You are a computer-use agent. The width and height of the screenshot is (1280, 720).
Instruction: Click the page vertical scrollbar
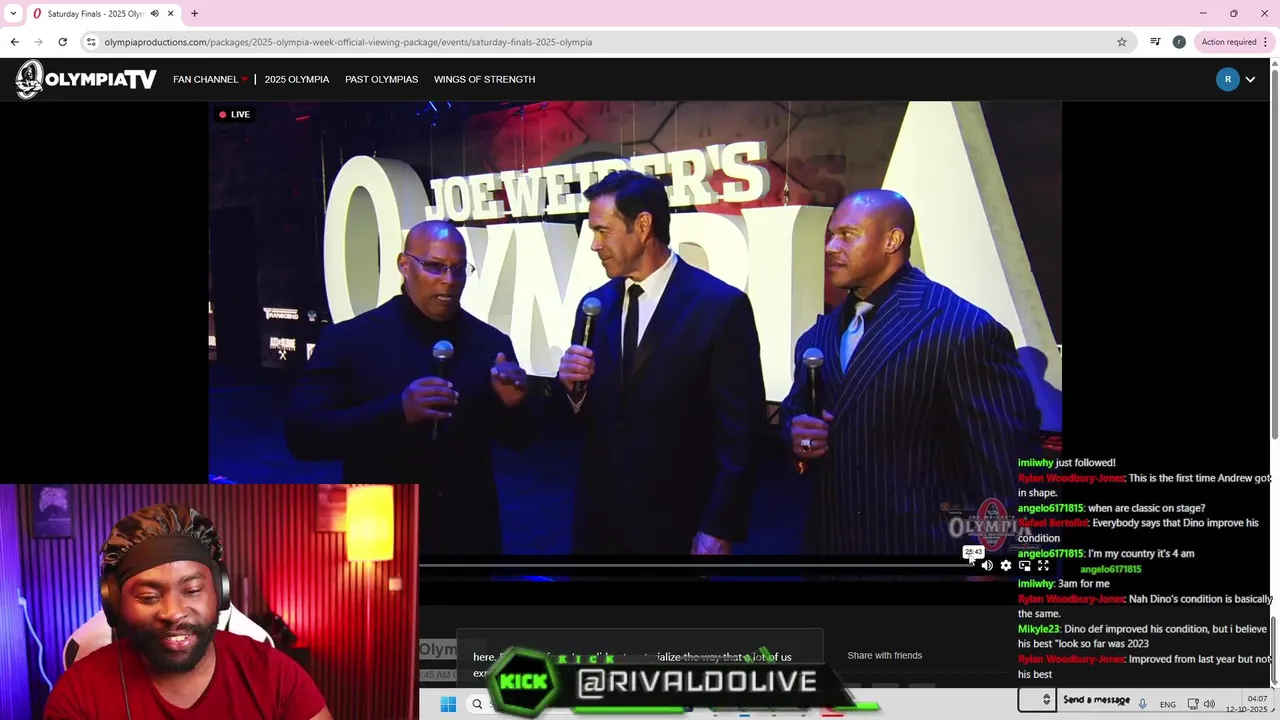(1274, 254)
